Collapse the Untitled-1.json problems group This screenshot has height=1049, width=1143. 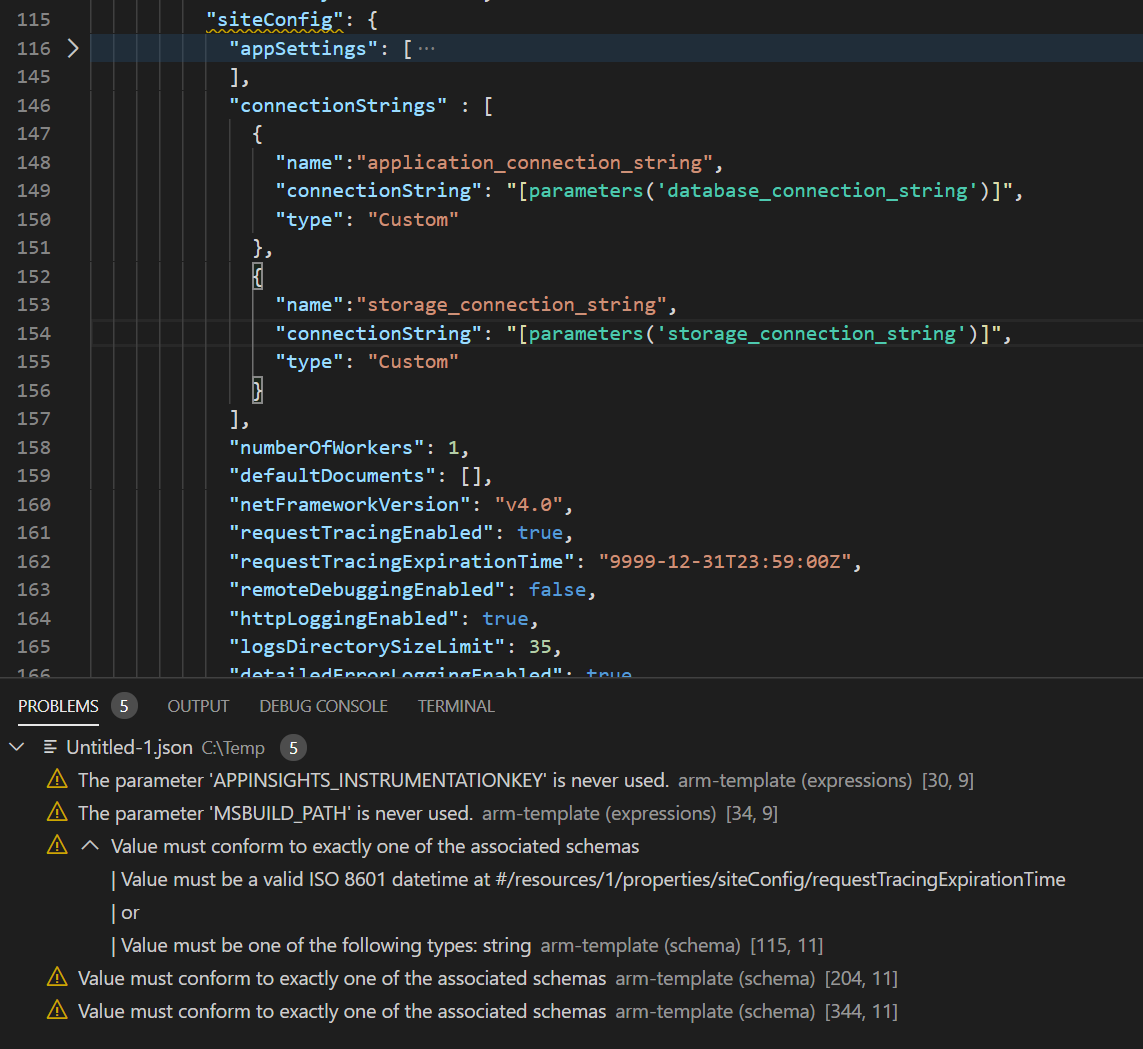pos(16,746)
